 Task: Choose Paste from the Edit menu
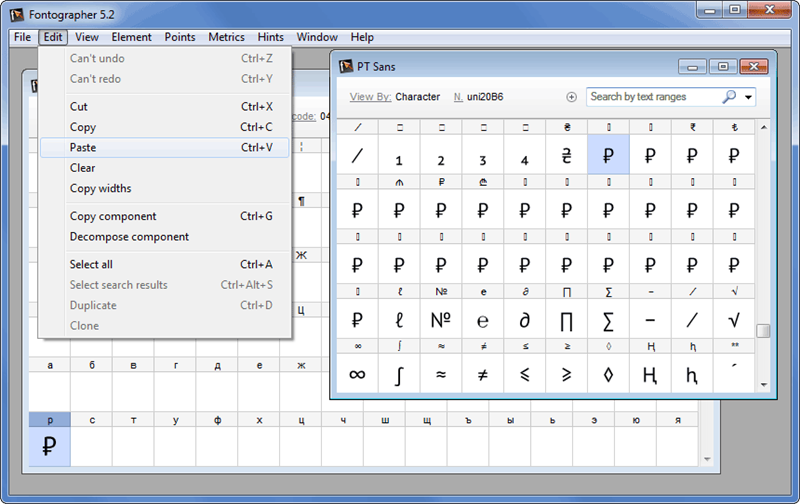point(83,147)
